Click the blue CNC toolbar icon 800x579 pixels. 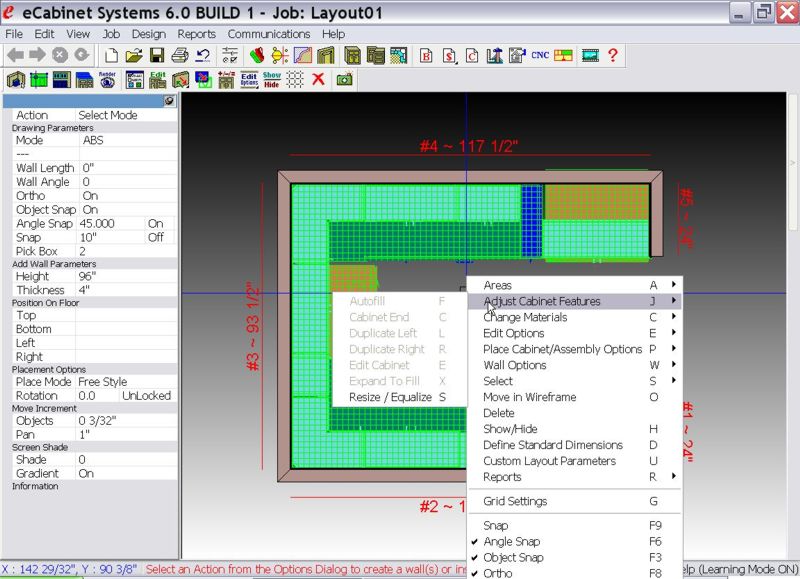click(540, 55)
